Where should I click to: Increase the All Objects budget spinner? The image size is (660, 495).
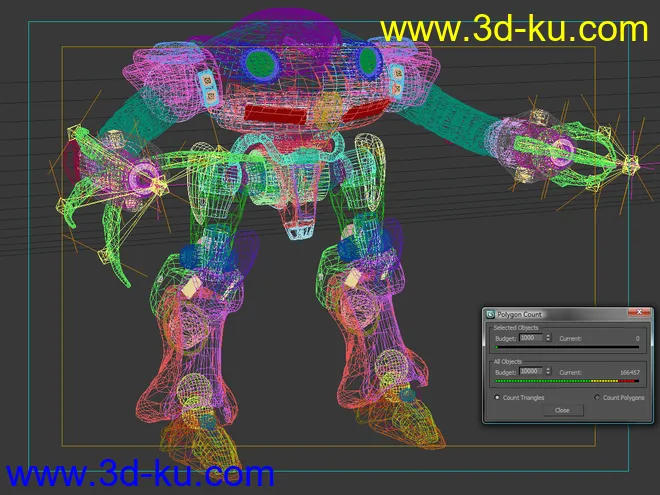click(548, 369)
